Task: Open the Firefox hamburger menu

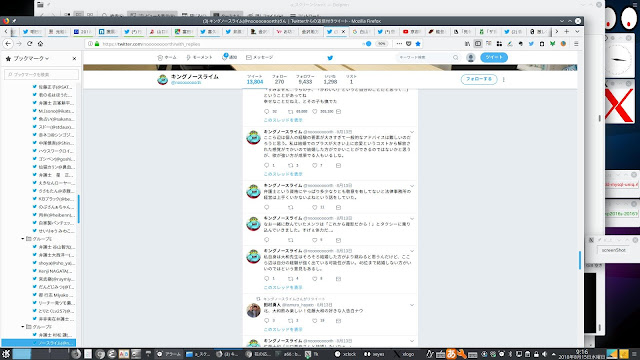Action: pos(576,44)
